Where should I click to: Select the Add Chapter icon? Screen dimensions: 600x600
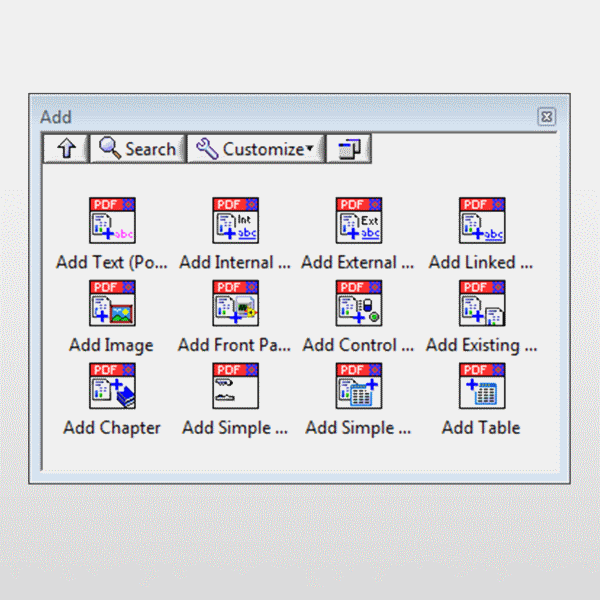(x=112, y=386)
